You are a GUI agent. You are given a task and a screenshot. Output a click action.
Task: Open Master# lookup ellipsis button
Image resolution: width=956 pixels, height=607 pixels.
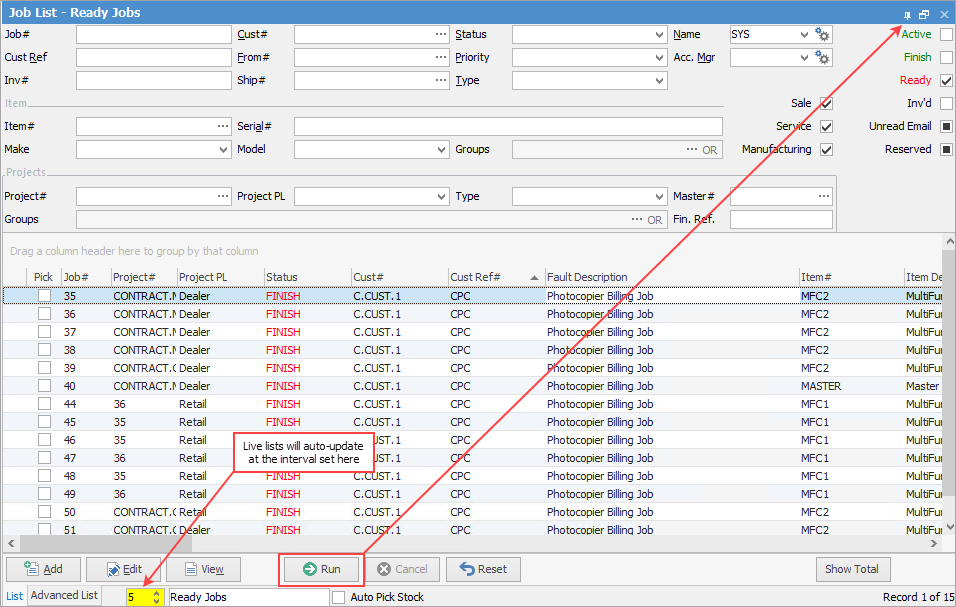click(x=823, y=197)
